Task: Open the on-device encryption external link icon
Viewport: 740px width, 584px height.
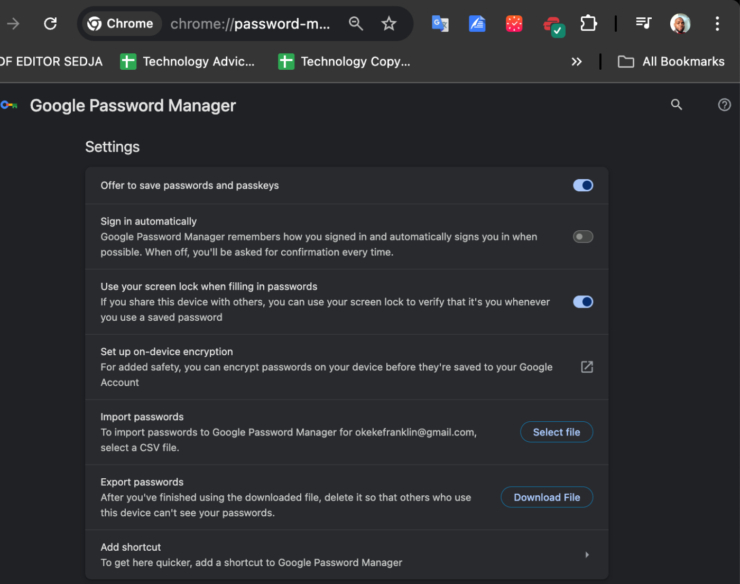Action: point(587,367)
